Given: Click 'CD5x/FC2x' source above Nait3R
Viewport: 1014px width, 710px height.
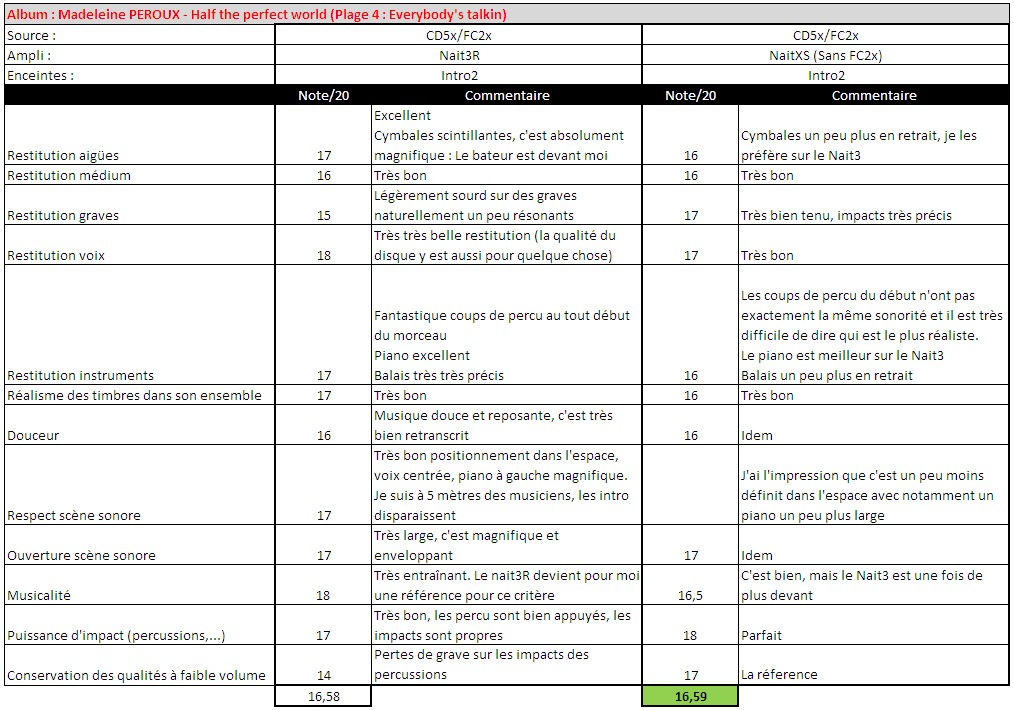Looking at the screenshot, I should (x=458, y=35).
